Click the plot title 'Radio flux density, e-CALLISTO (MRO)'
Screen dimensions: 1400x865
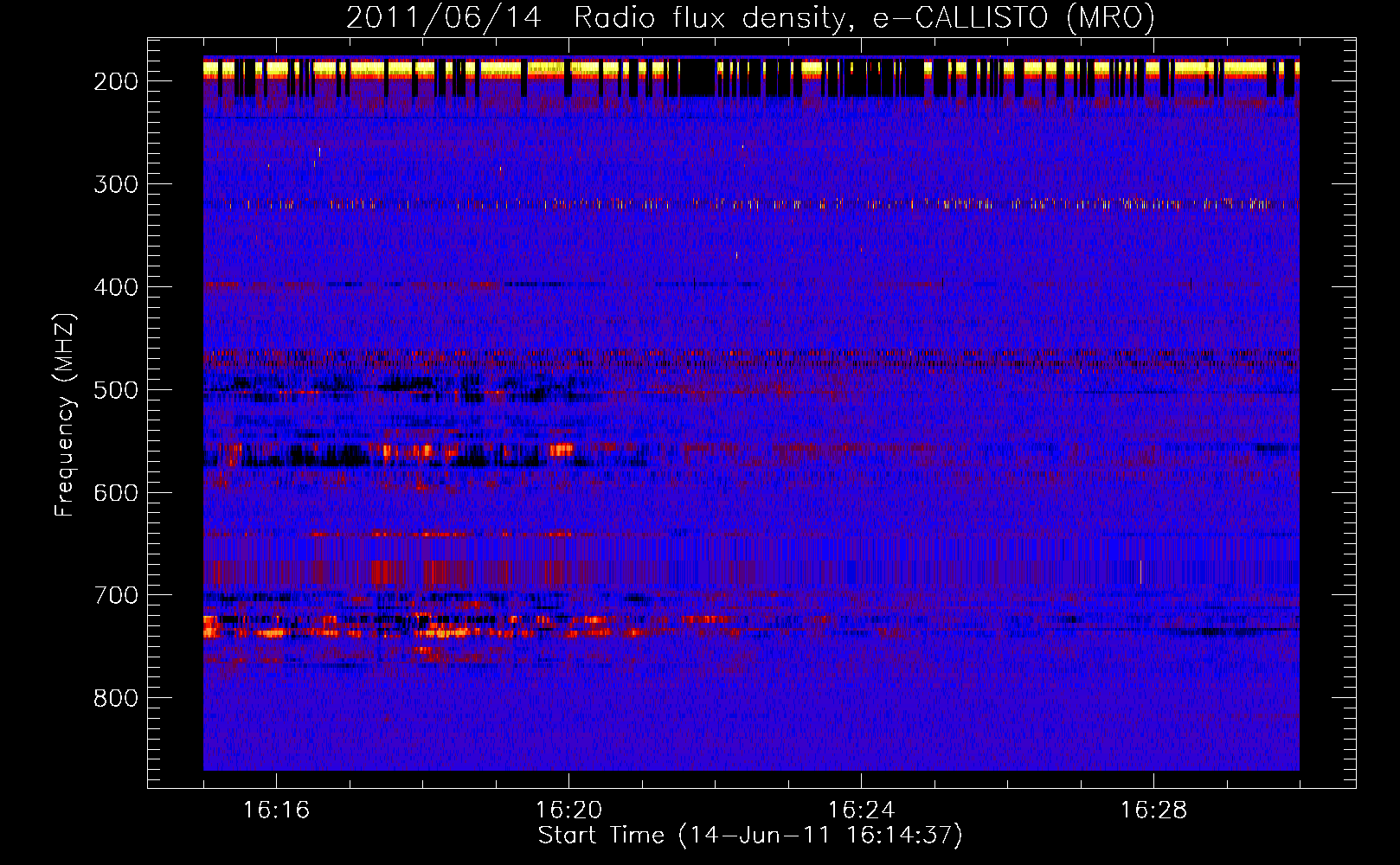(x=864, y=17)
